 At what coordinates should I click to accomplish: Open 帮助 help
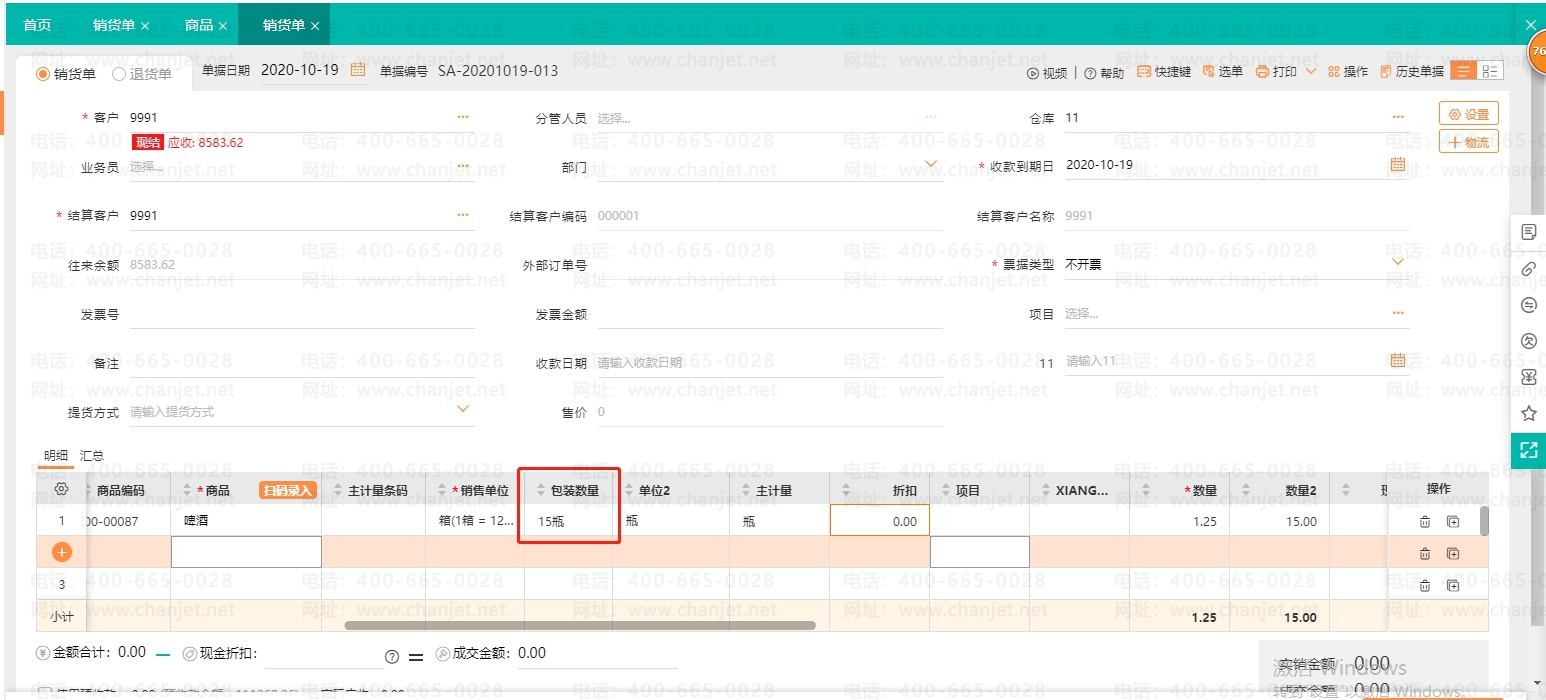(x=1104, y=73)
